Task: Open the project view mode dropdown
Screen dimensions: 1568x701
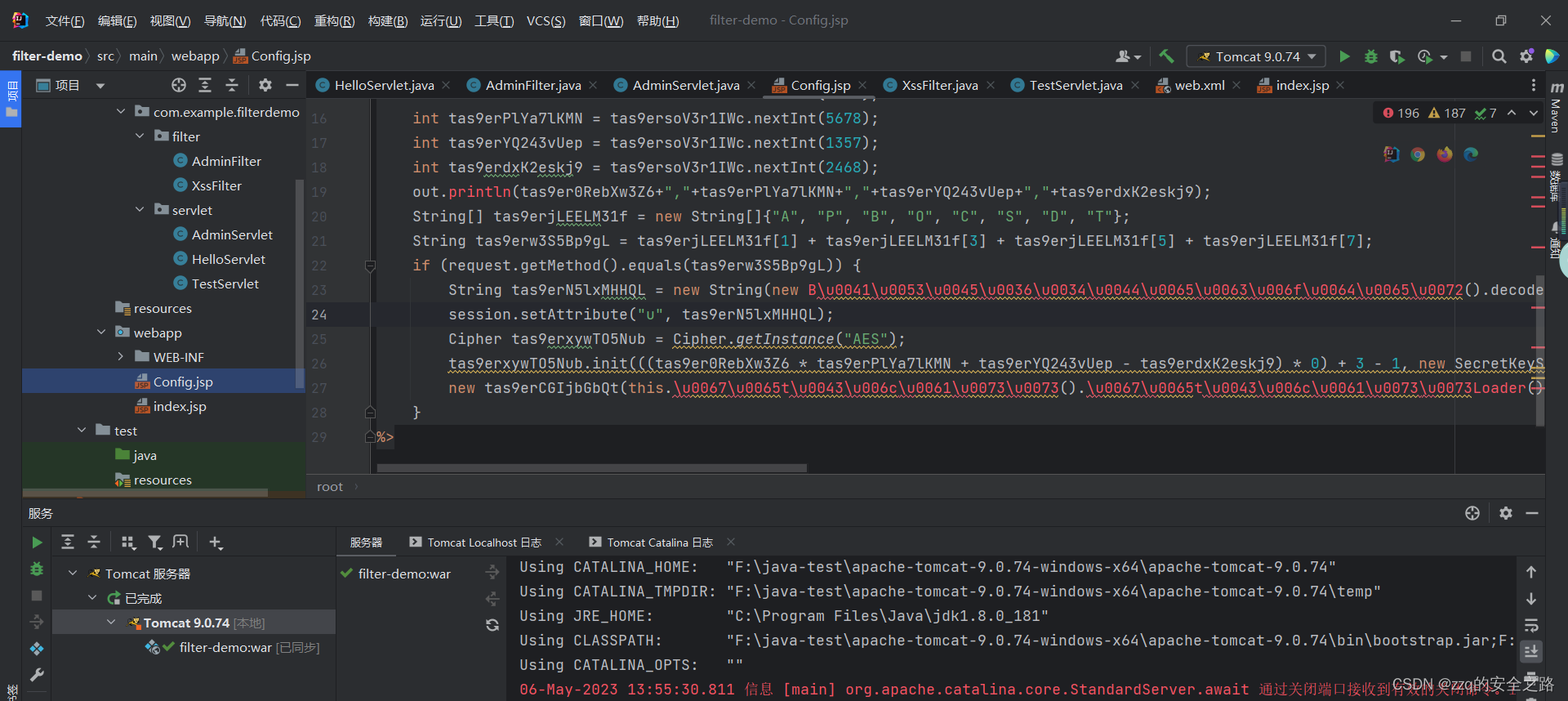Action: click(100, 85)
